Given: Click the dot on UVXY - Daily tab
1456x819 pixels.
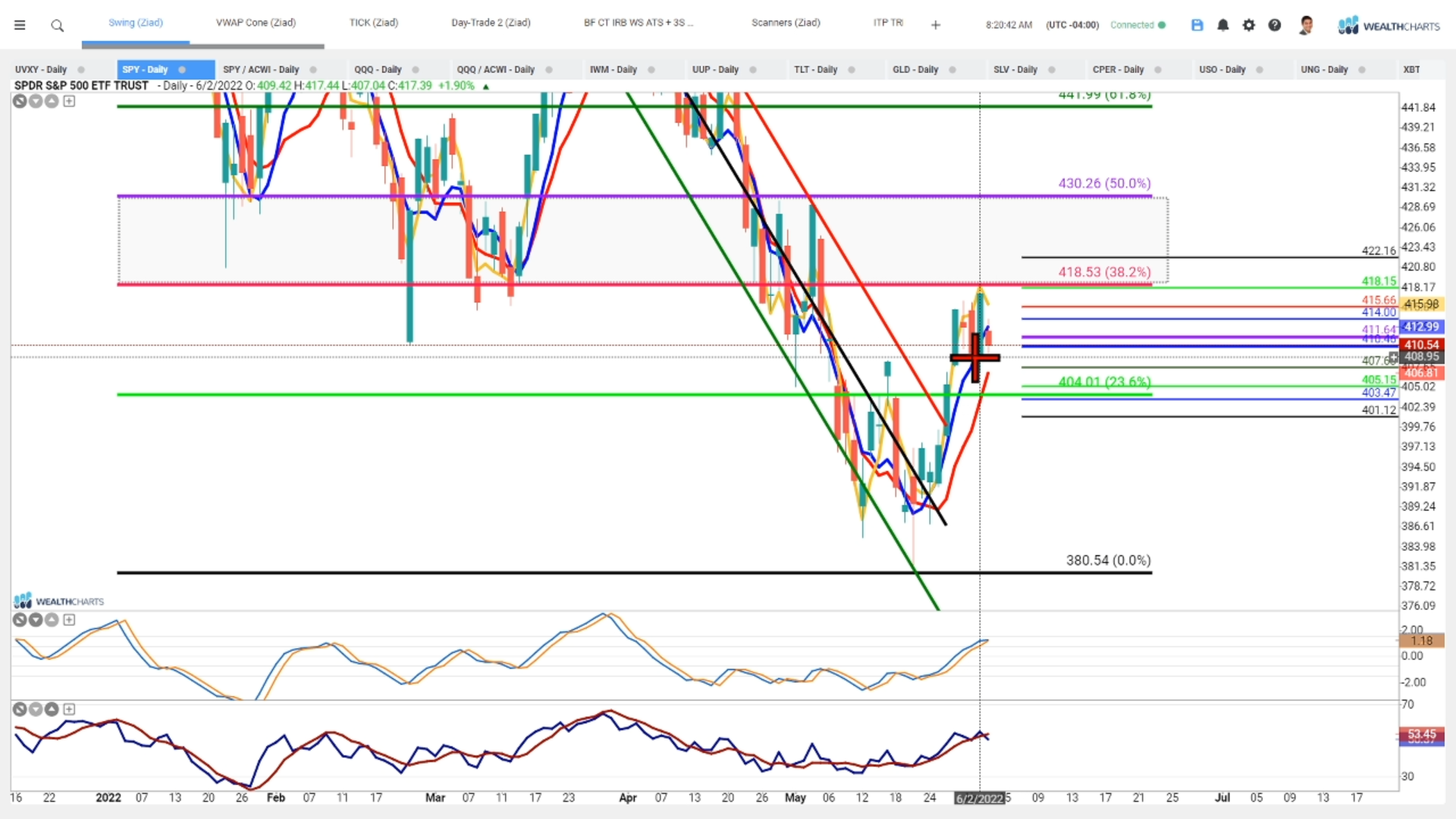Looking at the screenshot, I should point(81,70).
